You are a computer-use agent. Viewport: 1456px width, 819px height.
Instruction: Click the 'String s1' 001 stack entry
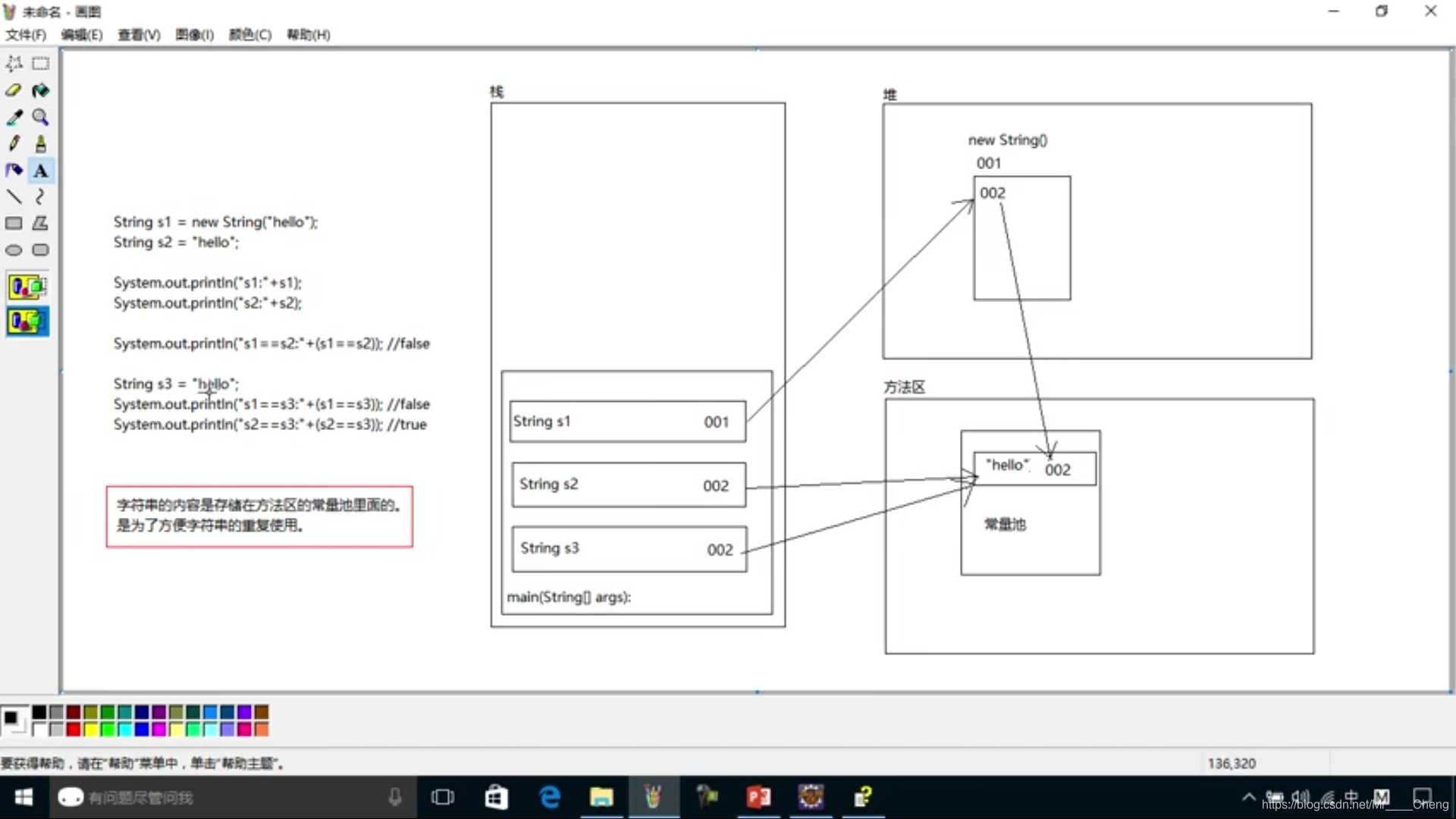[628, 422]
